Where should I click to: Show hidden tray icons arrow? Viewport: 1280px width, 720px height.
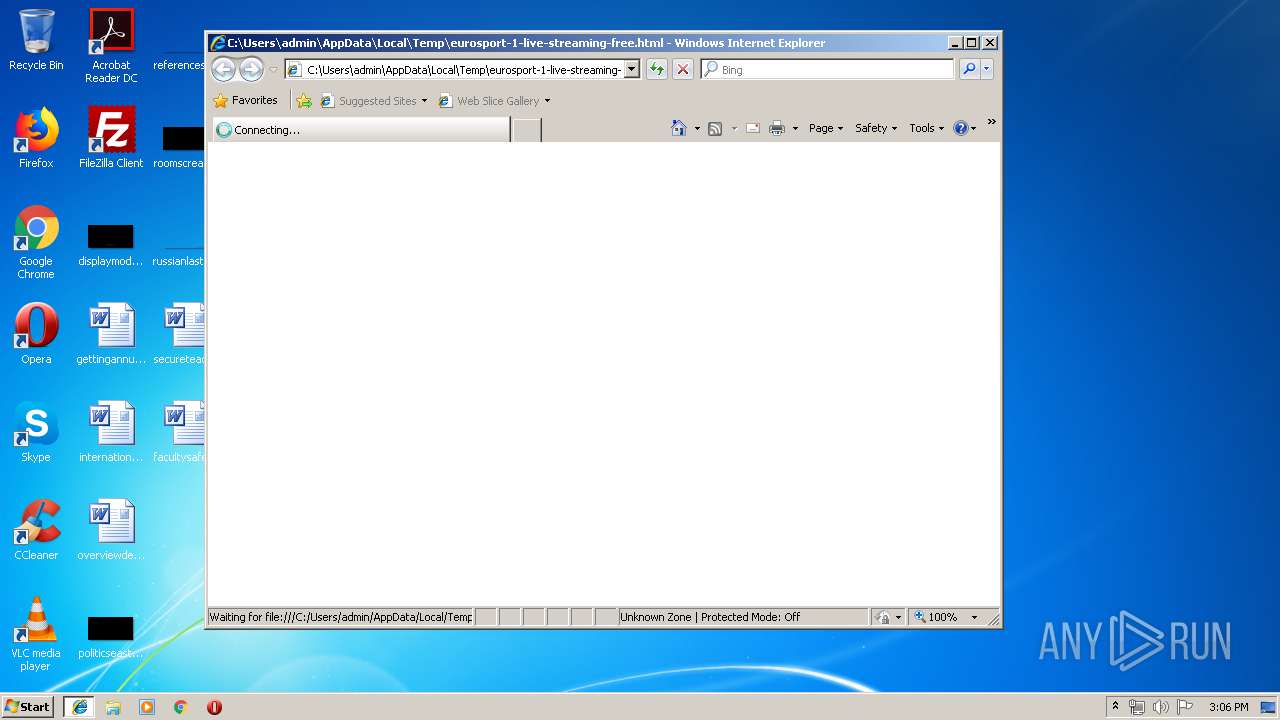coord(1115,707)
